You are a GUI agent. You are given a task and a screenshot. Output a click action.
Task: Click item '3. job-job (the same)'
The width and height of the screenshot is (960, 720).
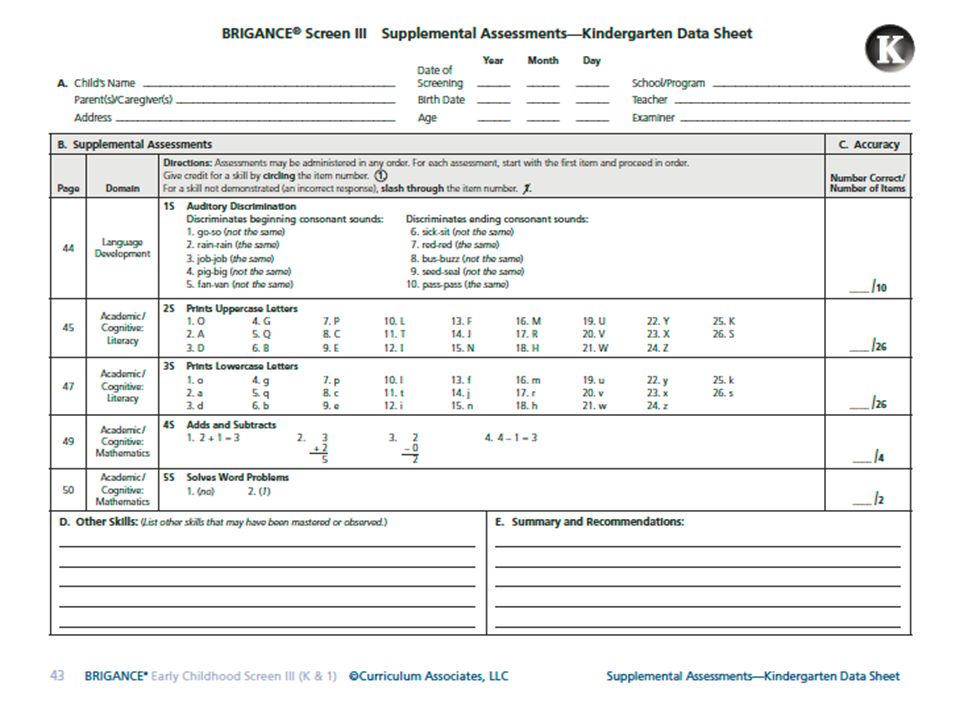coord(230,258)
